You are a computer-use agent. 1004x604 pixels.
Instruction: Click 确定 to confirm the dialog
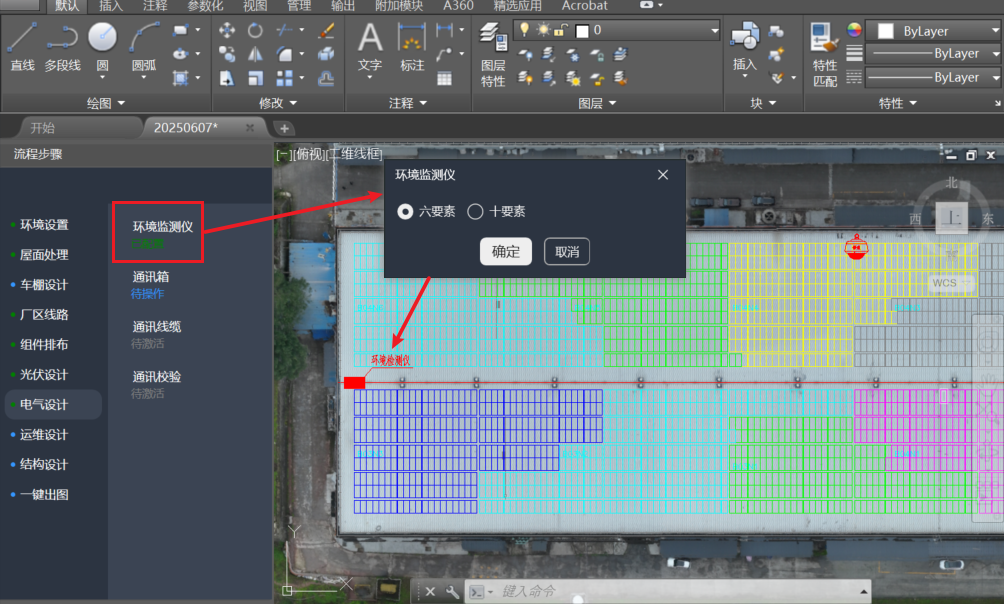click(x=506, y=252)
